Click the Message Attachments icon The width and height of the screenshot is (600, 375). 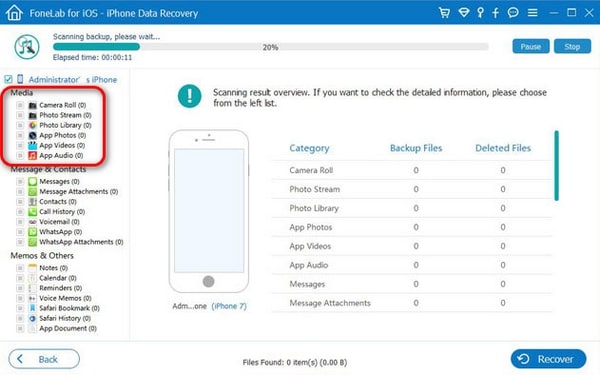pyautogui.click(x=33, y=191)
